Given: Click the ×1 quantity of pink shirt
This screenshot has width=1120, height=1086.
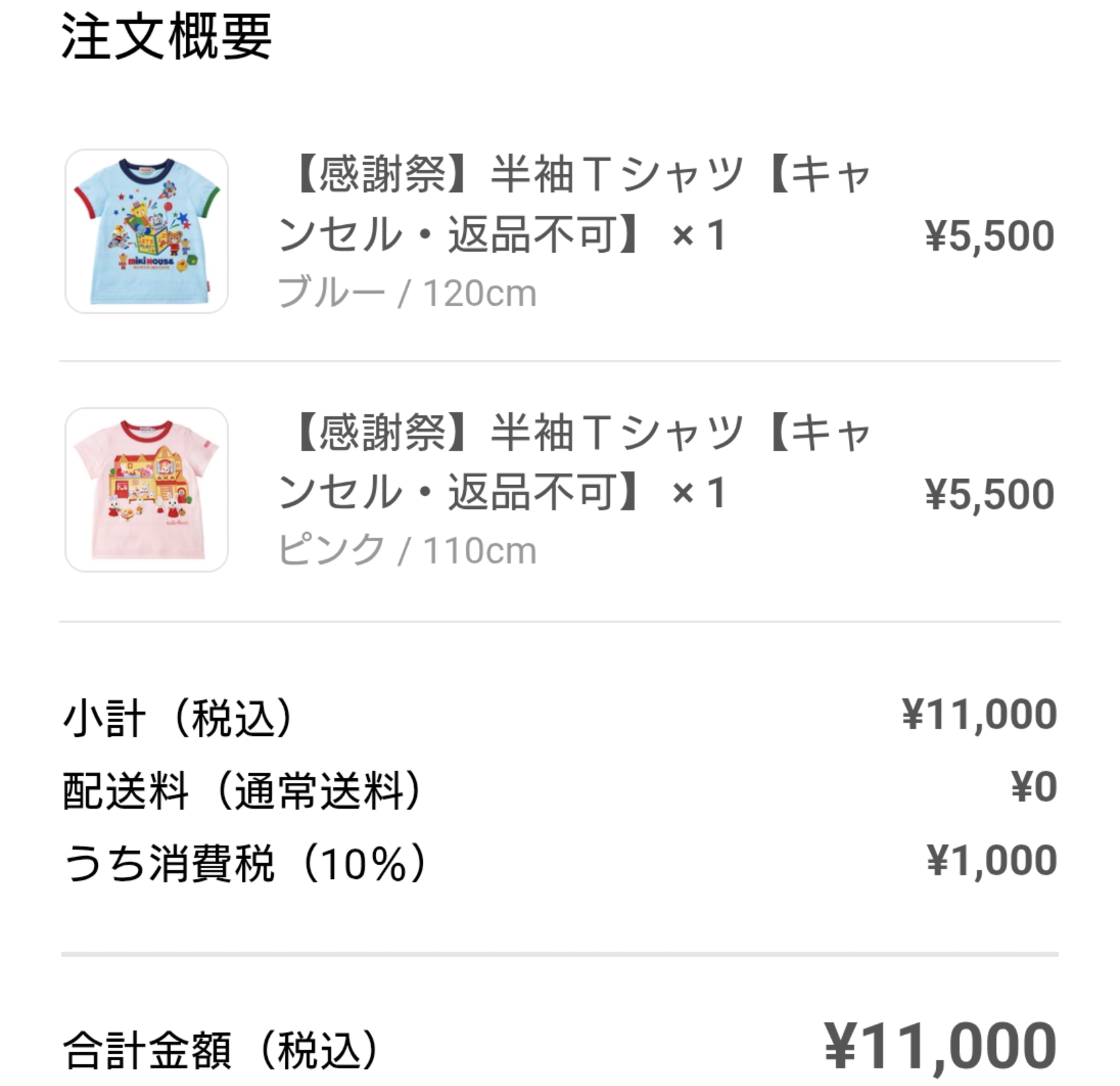Looking at the screenshot, I should tap(699, 493).
